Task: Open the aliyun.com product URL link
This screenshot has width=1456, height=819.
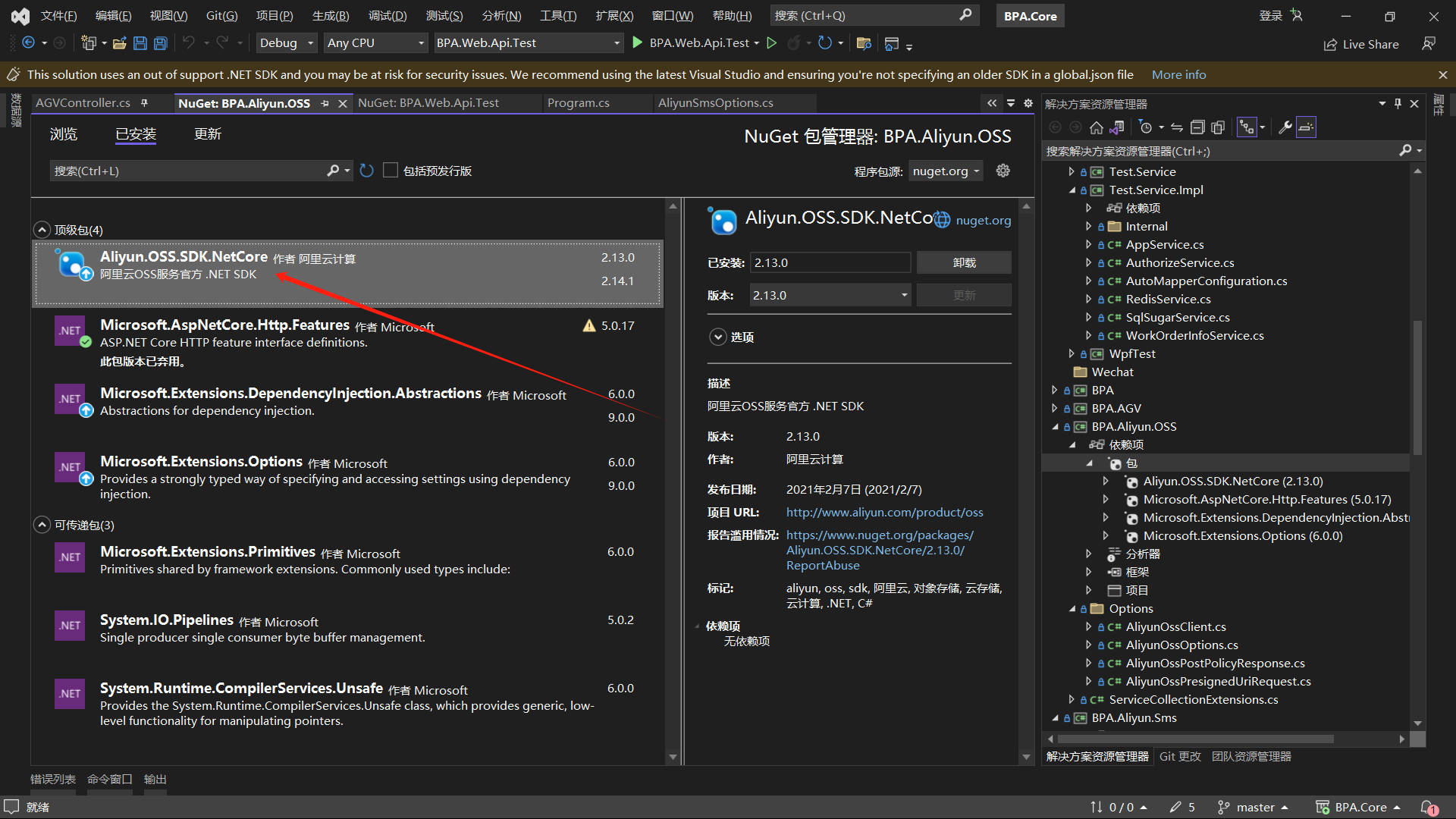Action: coord(884,512)
